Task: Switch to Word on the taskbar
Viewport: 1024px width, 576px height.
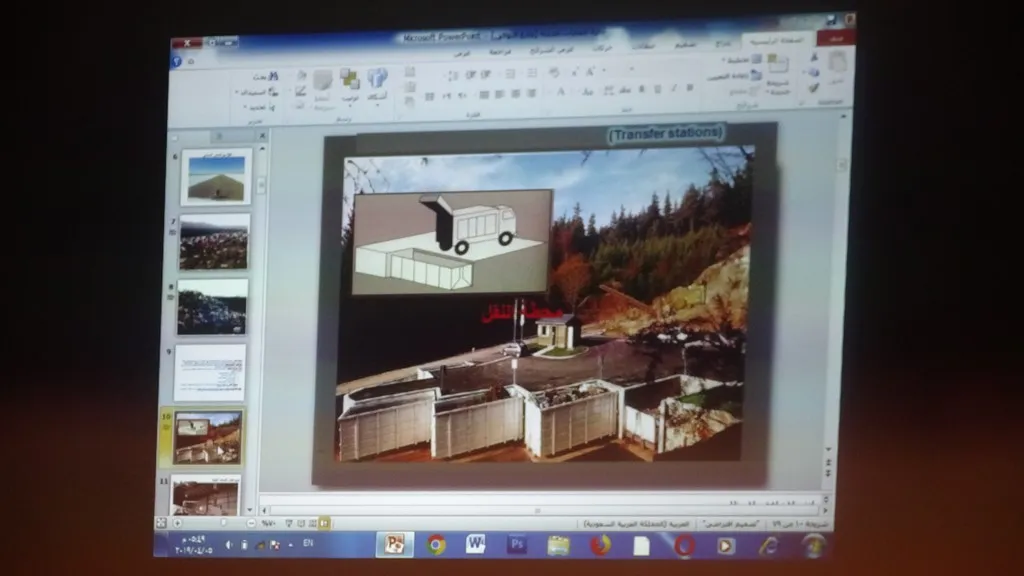Action: pyautogui.click(x=475, y=544)
